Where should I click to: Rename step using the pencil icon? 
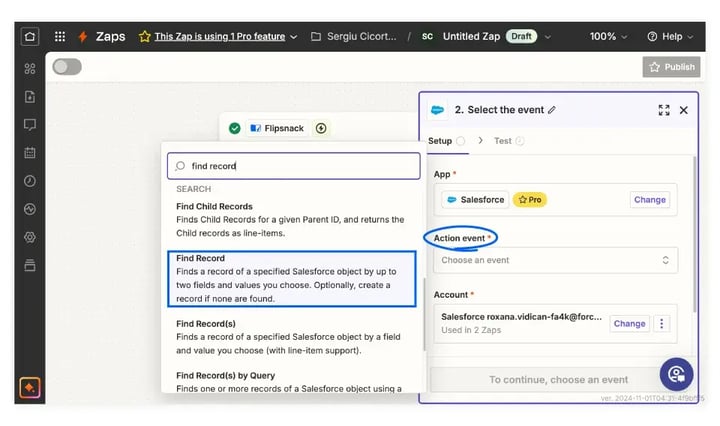click(552, 110)
